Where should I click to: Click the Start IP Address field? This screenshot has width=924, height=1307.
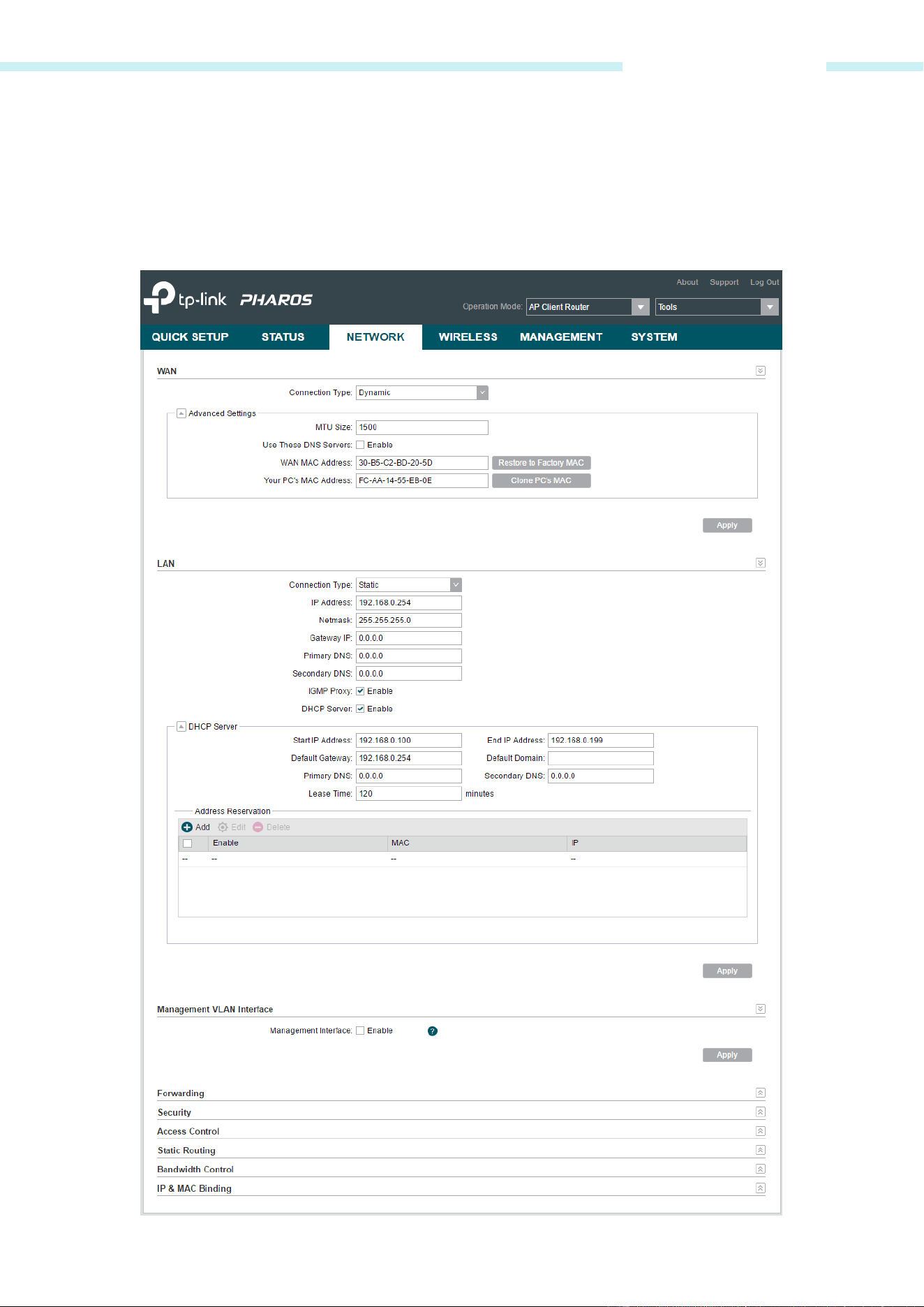tap(409, 740)
